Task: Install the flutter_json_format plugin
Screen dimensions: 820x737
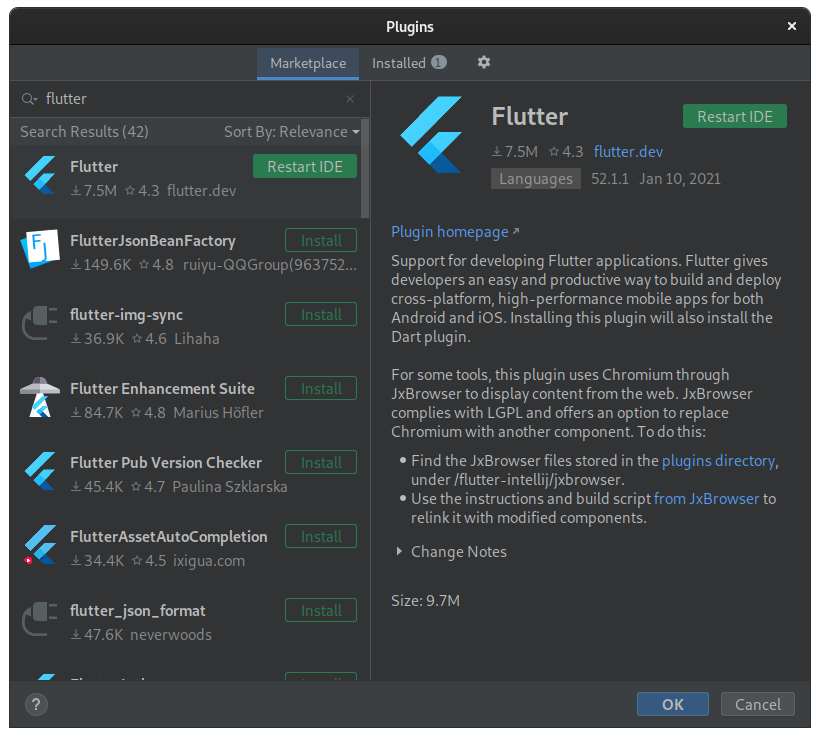Action: [321, 610]
